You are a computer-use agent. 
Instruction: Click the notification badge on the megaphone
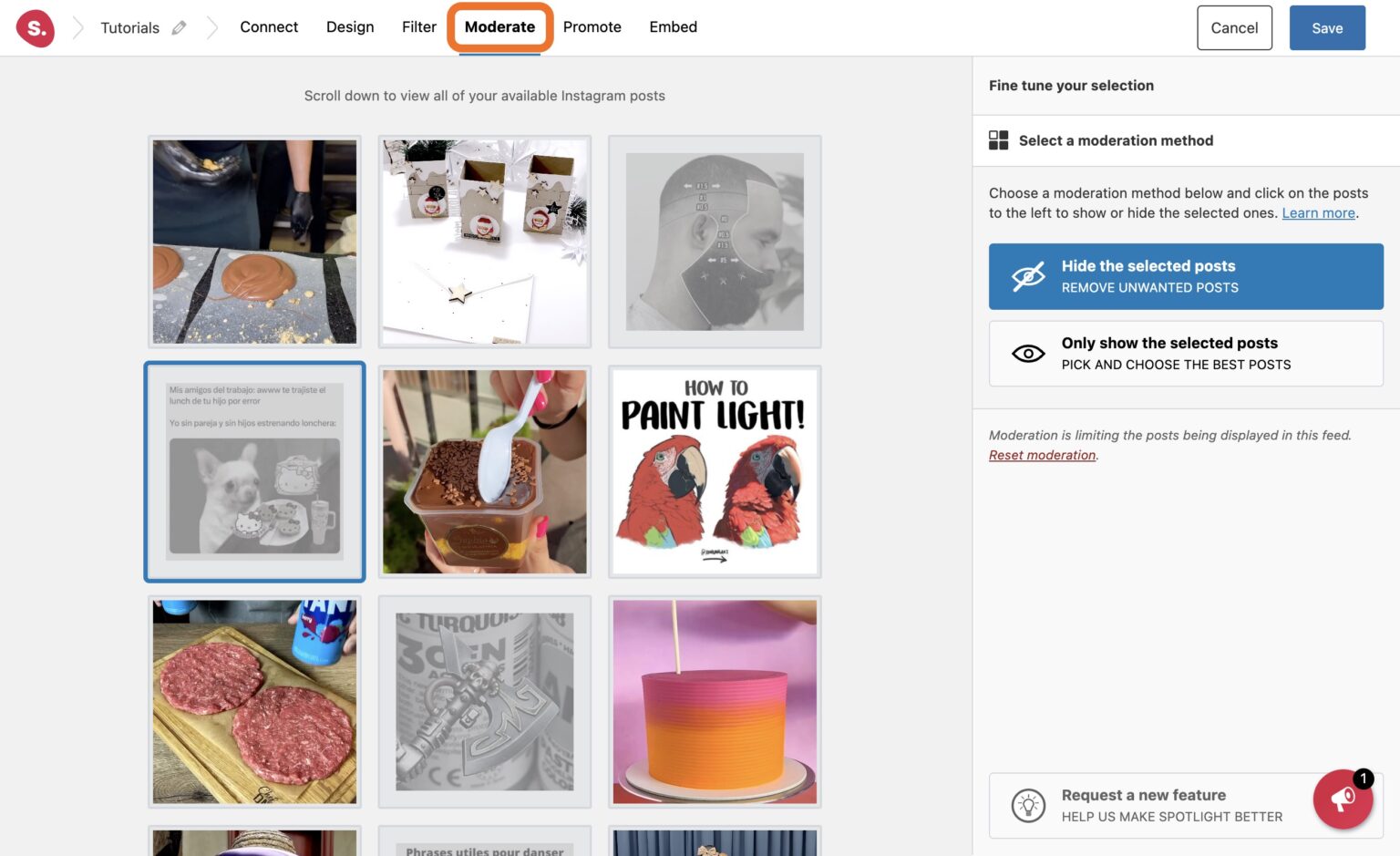(x=1363, y=779)
